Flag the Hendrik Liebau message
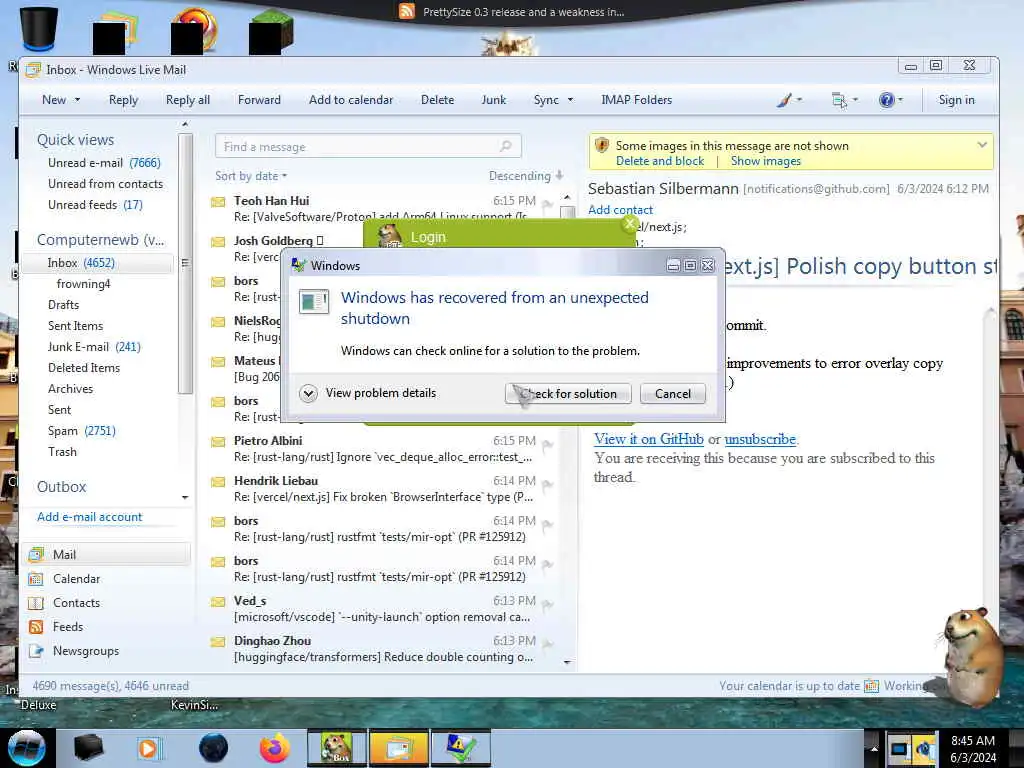 (x=547, y=485)
